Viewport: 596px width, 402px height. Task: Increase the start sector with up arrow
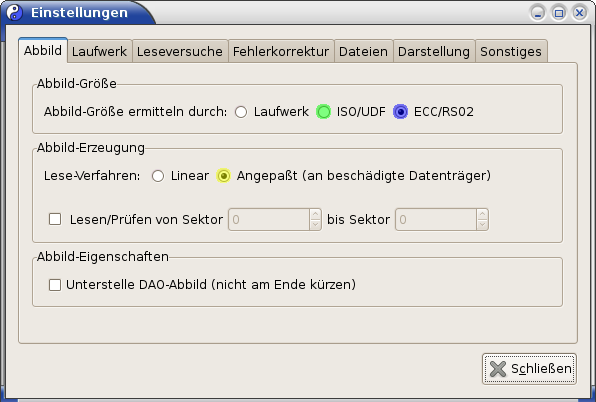pyautogui.click(x=315, y=214)
